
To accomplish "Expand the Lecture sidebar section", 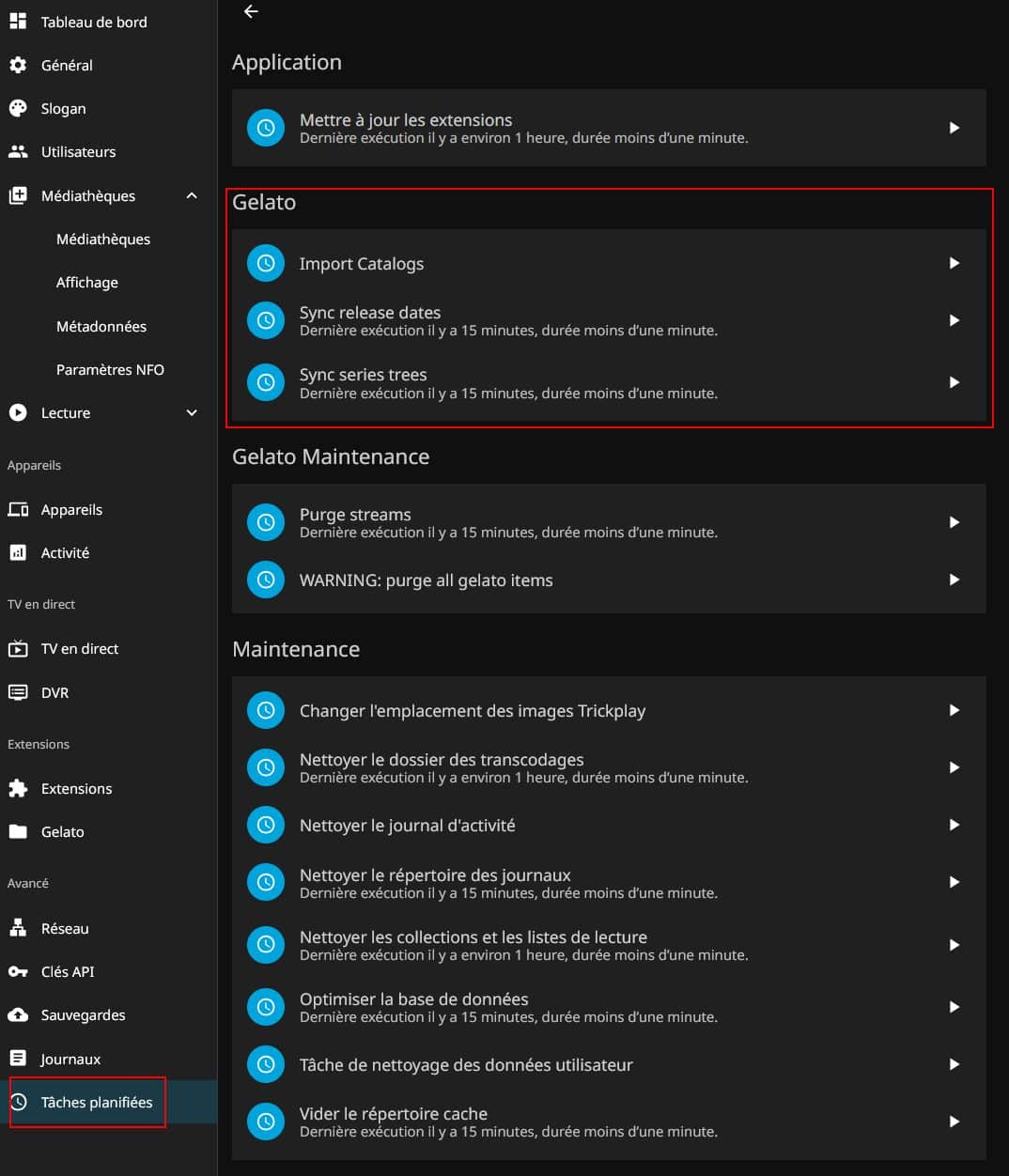I will tap(192, 412).
